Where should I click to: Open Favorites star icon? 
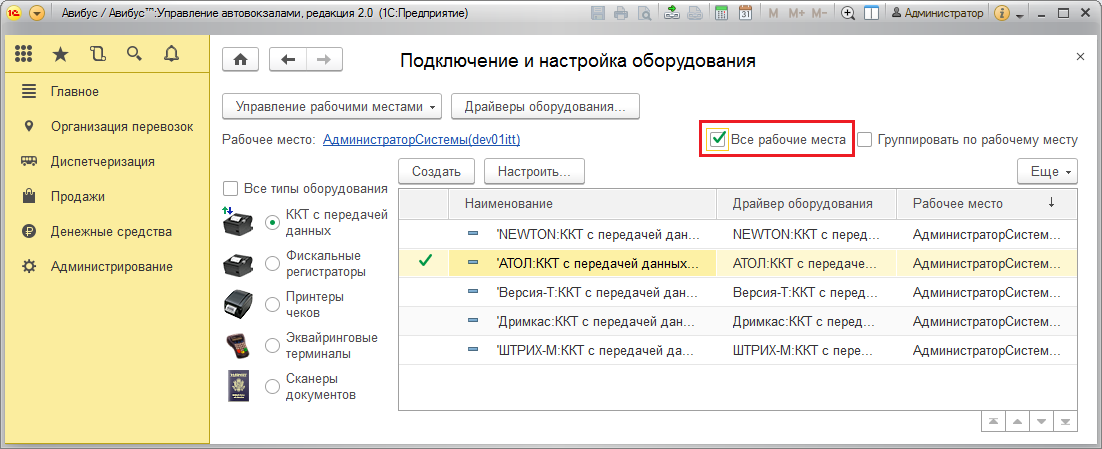(x=60, y=54)
